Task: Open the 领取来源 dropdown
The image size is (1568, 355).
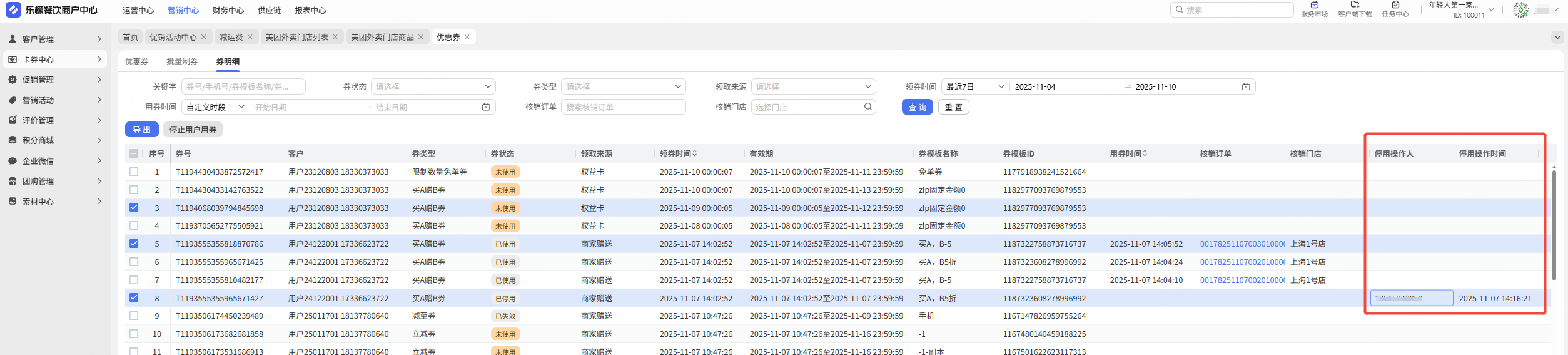Action: tap(813, 86)
